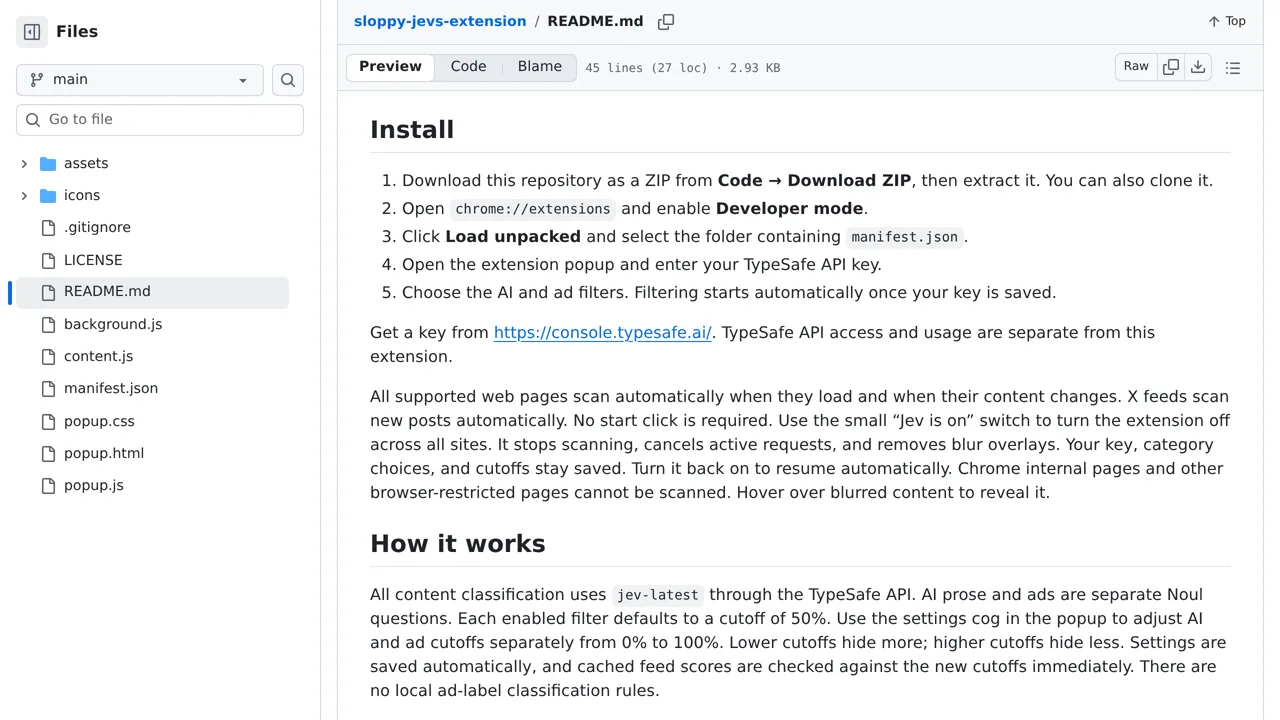Click the How it works heading
The height and width of the screenshot is (720, 1280).
pos(458,544)
